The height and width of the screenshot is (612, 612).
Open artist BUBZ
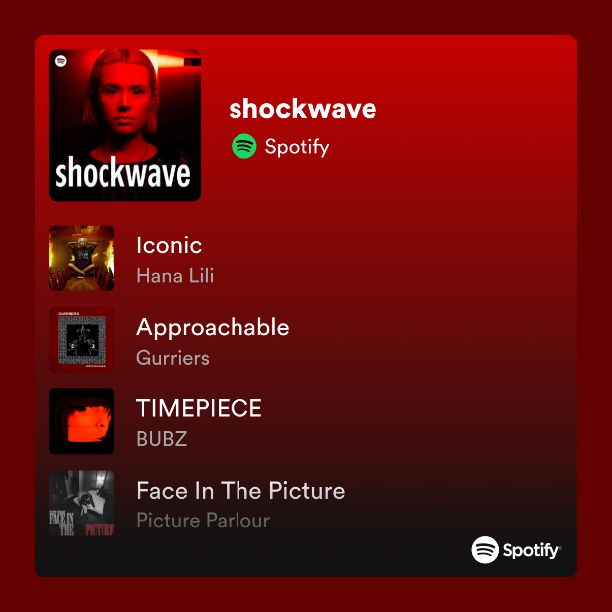(x=162, y=439)
